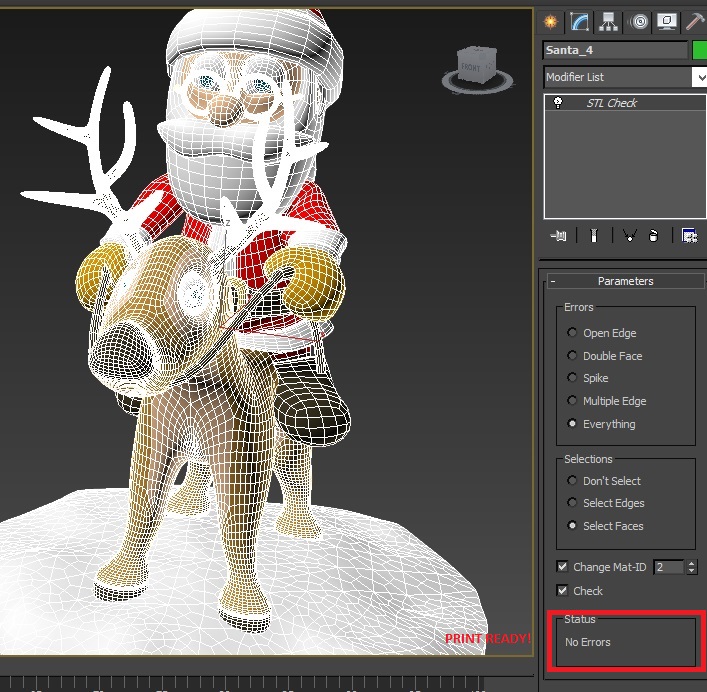Select the Spike radio button

tap(572, 377)
